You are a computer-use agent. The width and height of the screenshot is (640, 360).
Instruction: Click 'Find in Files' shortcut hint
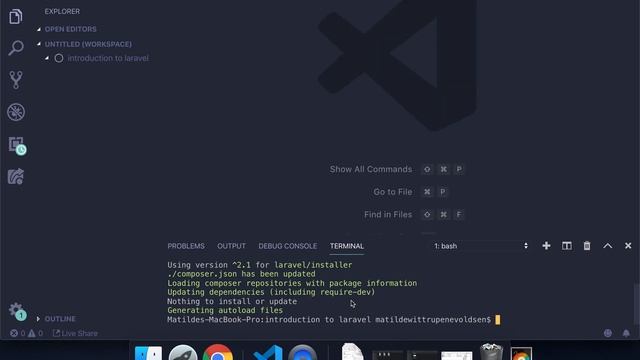388,214
